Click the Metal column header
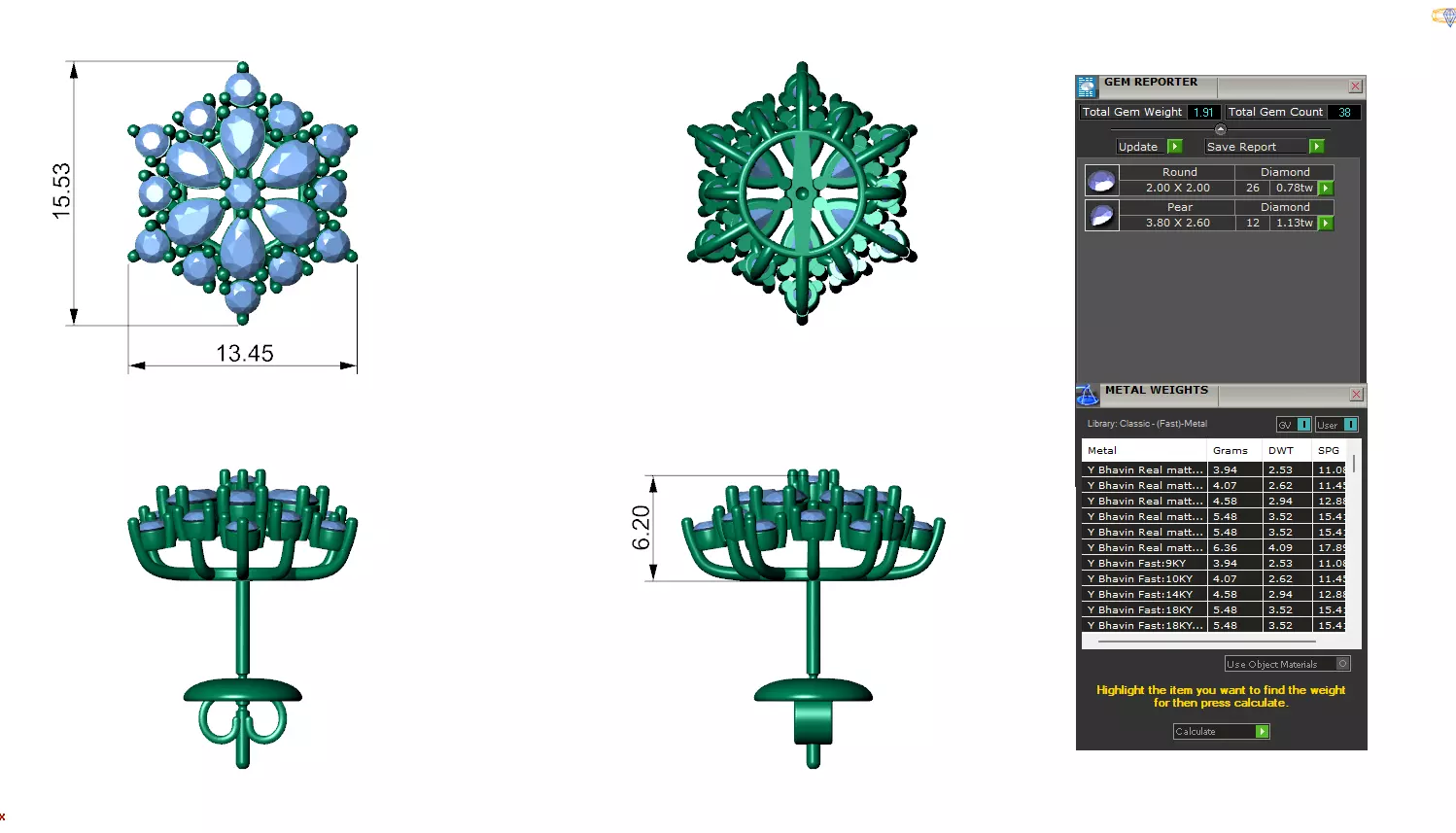The width and height of the screenshot is (1456, 833). (x=1144, y=451)
